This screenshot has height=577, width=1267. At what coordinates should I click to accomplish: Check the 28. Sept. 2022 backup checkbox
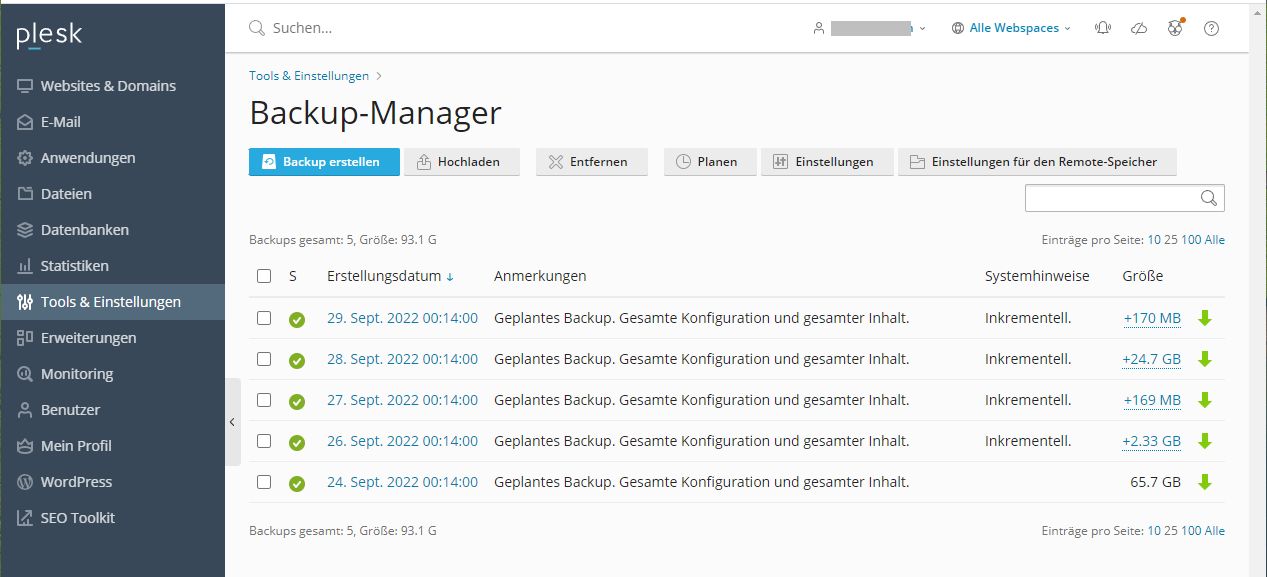pos(264,359)
